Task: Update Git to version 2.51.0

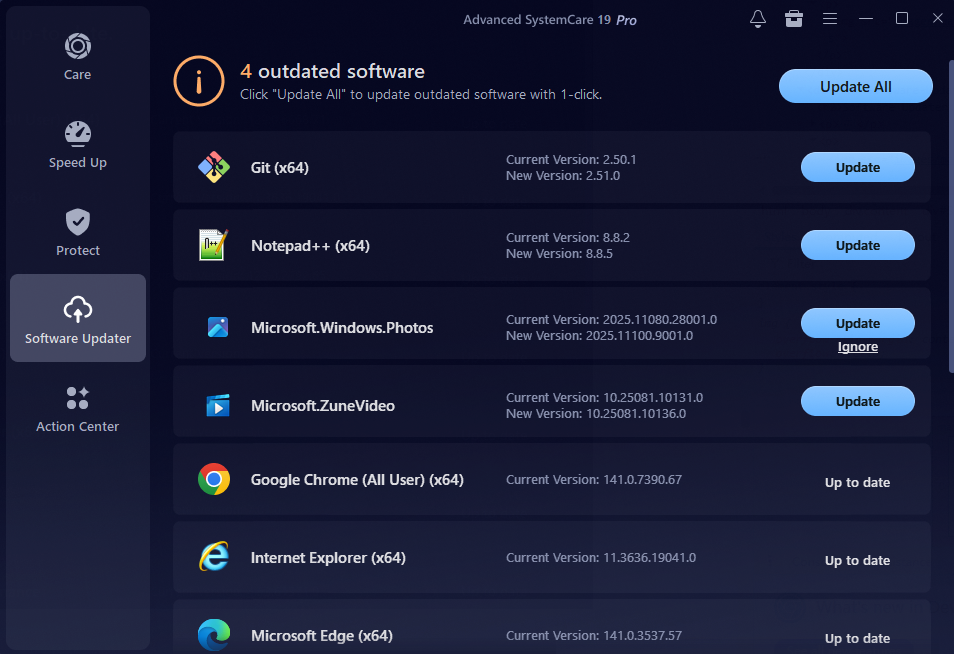Action: point(857,167)
